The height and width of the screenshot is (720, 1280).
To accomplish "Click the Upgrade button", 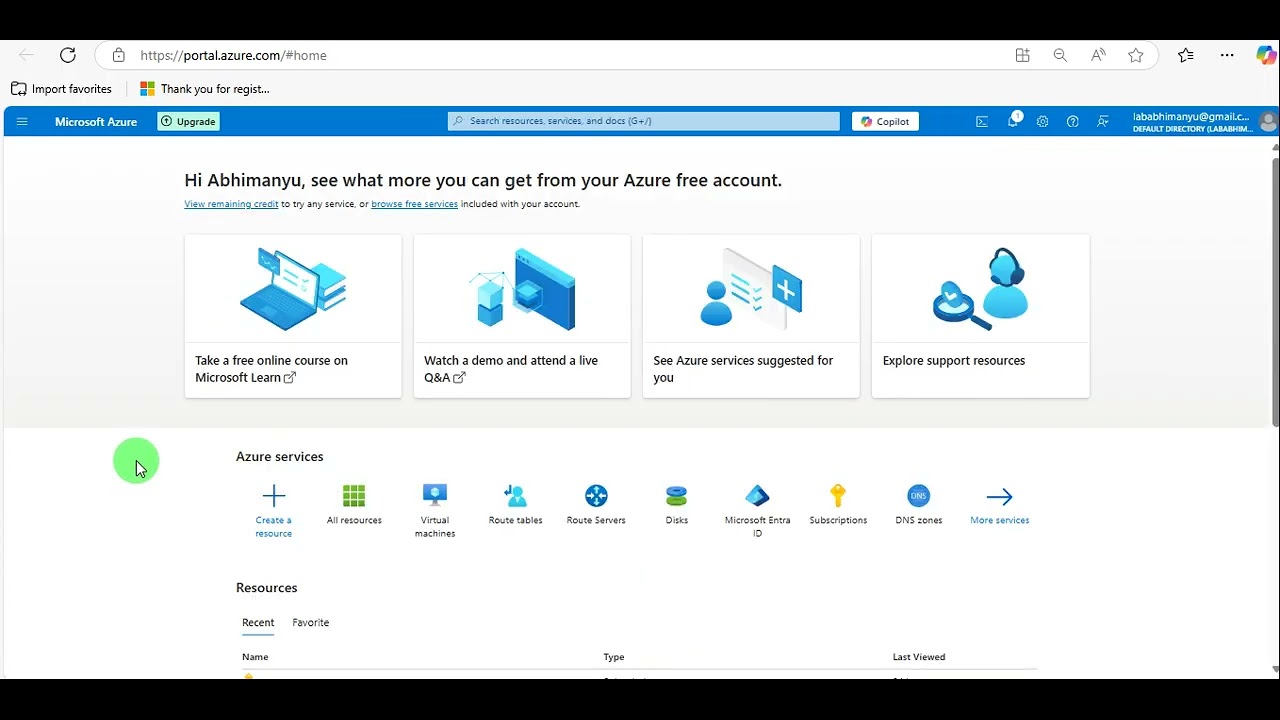I will click(188, 122).
